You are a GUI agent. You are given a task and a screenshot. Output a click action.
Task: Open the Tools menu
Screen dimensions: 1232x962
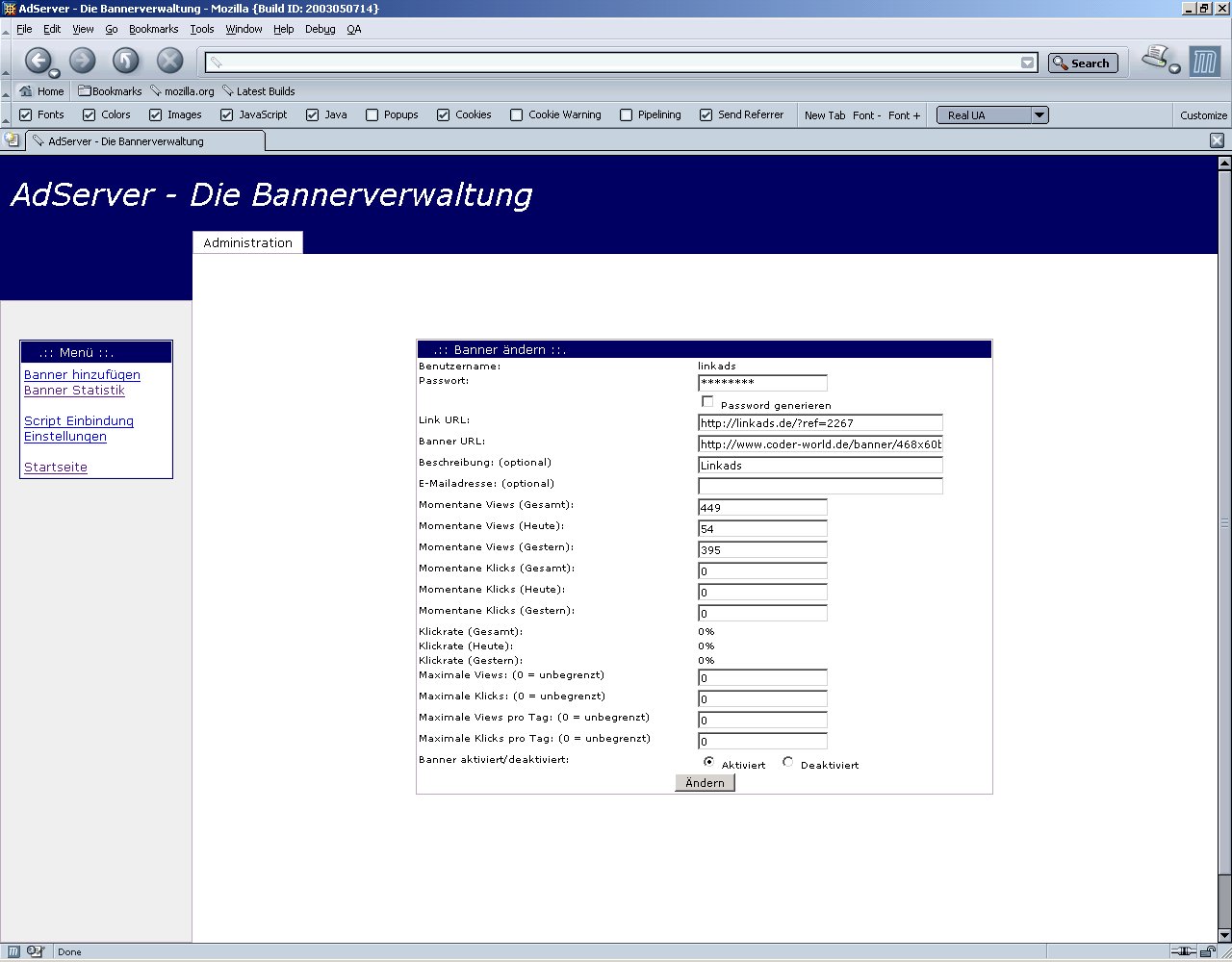click(202, 29)
